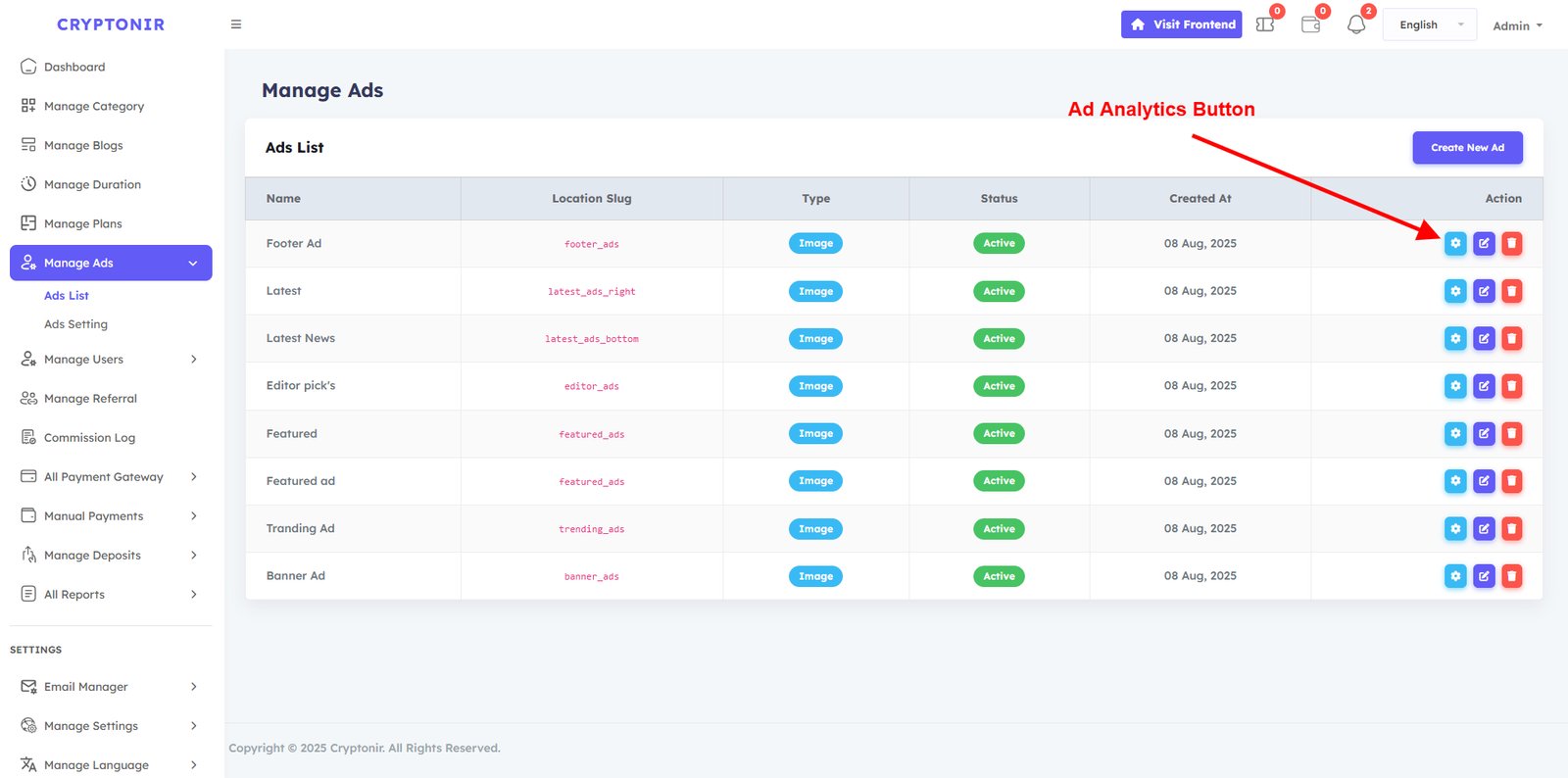Click the Cryptonir logo
The height and width of the screenshot is (778, 1568).
tap(111, 24)
